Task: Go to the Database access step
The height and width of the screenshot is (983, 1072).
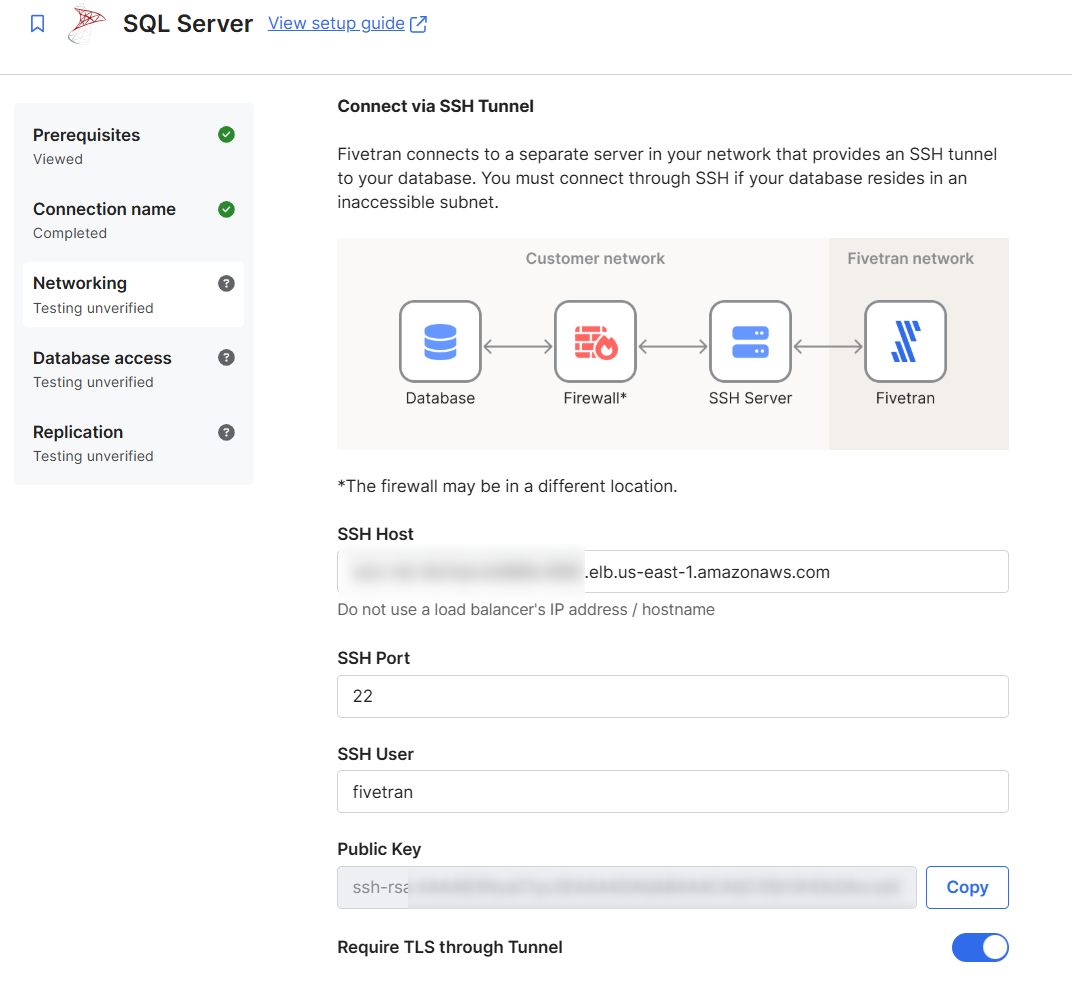Action: (133, 369)
